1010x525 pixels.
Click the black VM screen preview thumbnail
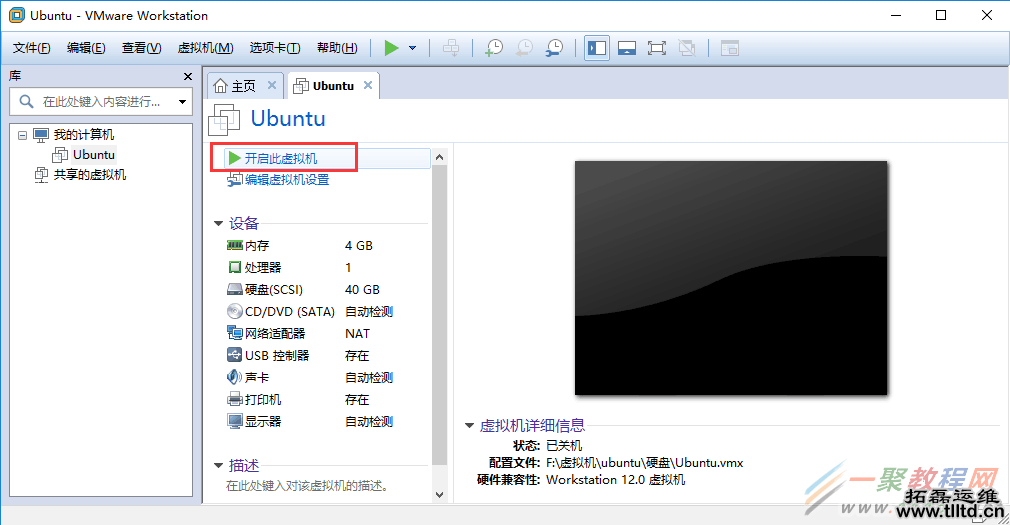click(x=731, y=278)
